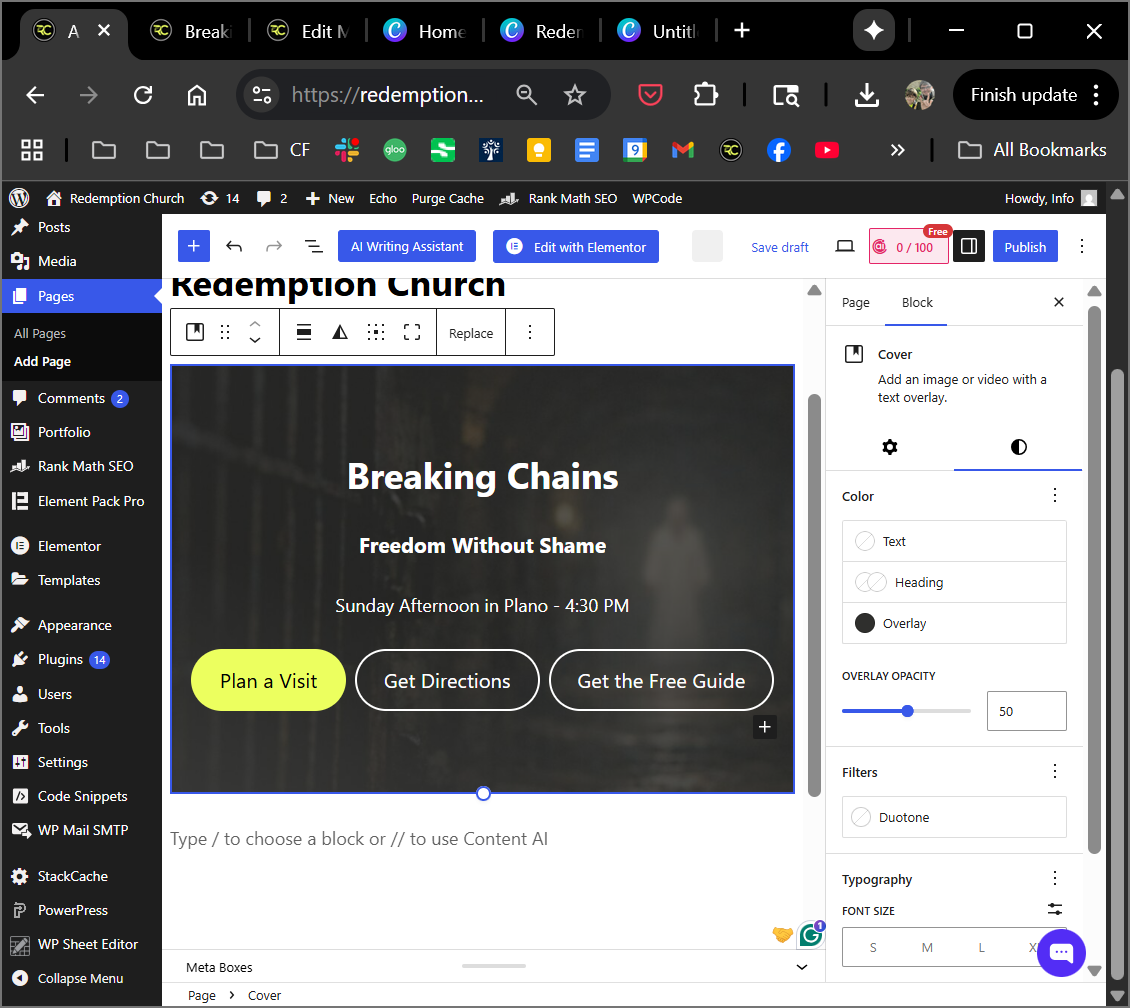Toggle the settings sidebar panel

(x=969, y=247)
